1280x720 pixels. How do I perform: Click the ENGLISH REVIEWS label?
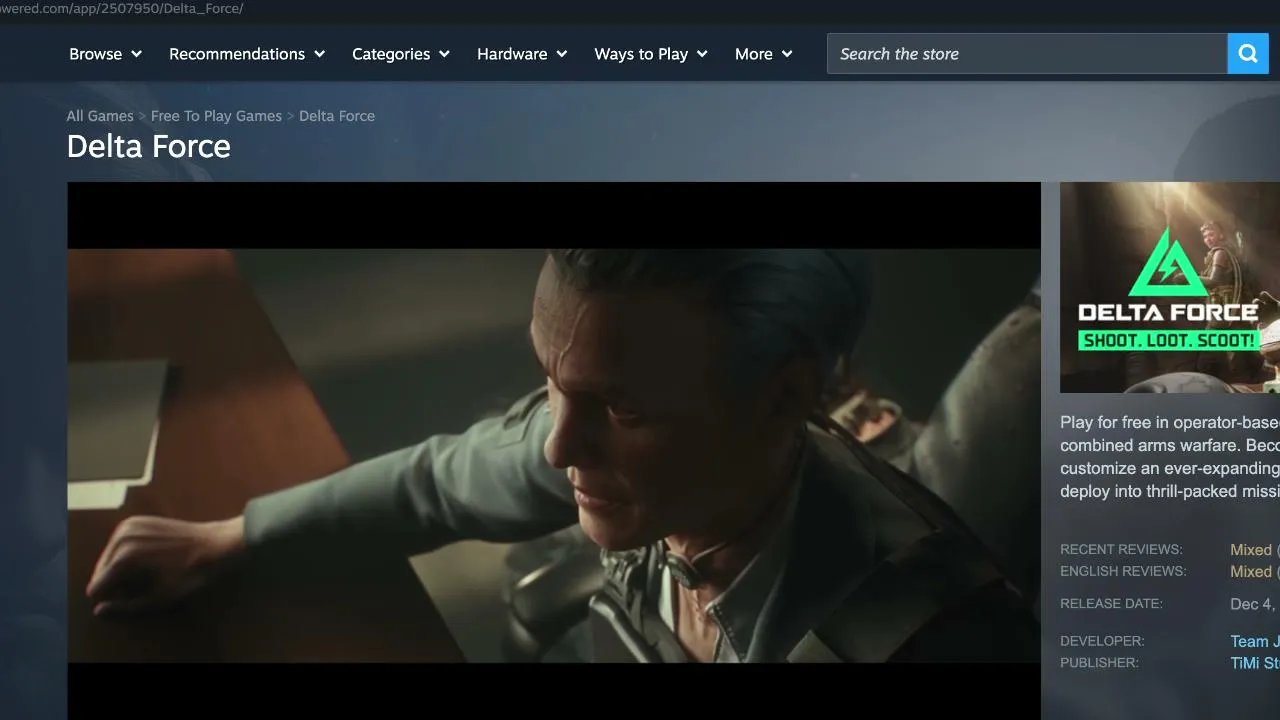click(1123, 571)
